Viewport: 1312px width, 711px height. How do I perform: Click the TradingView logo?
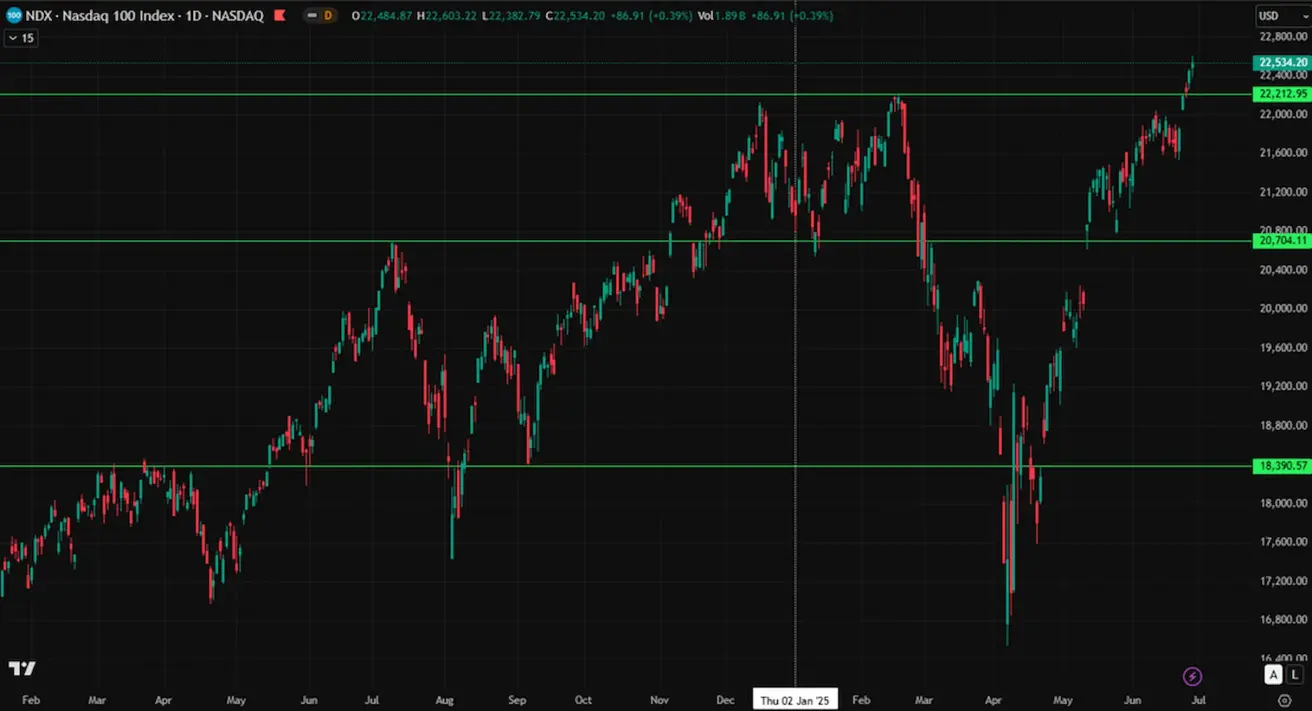tap(22, 668)
